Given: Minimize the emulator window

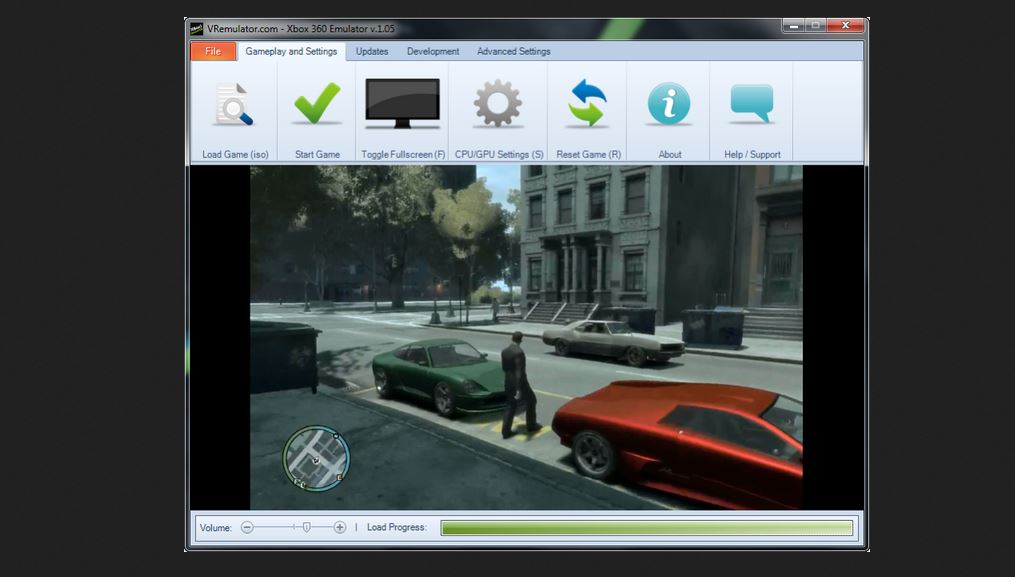Looking at the screenshot, I should point(793,26).
